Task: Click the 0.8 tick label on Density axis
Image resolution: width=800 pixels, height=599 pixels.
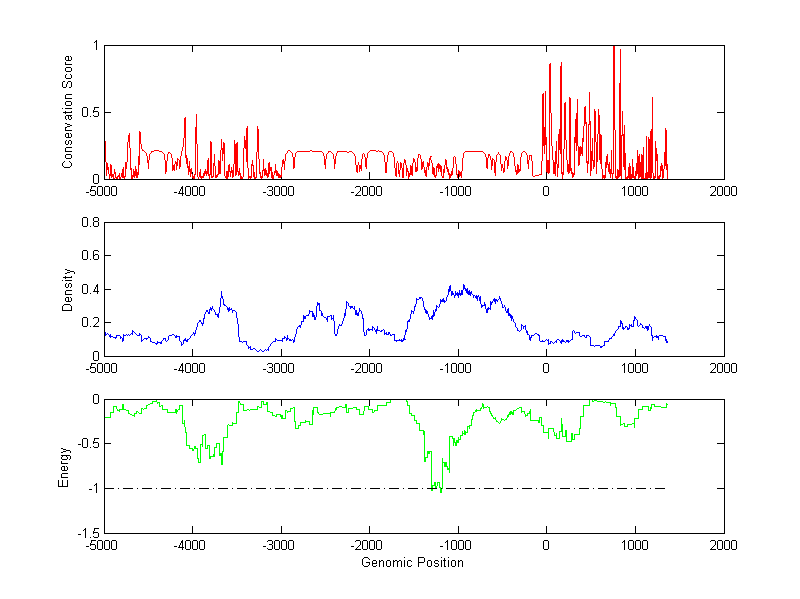Action: (89, 223)
